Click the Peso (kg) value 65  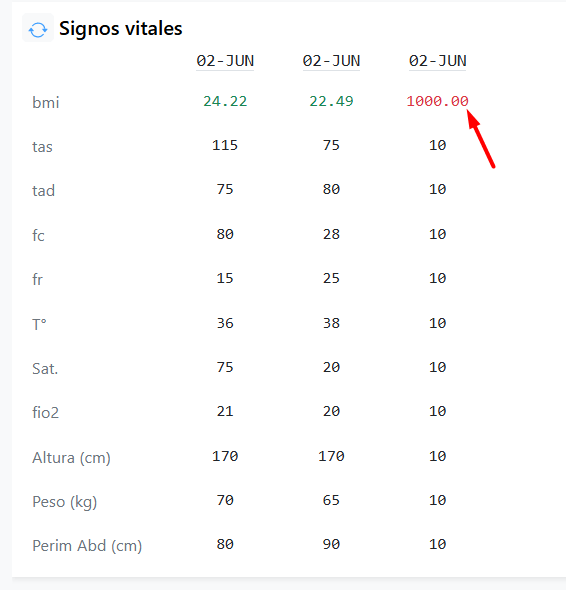click(331, 500)
